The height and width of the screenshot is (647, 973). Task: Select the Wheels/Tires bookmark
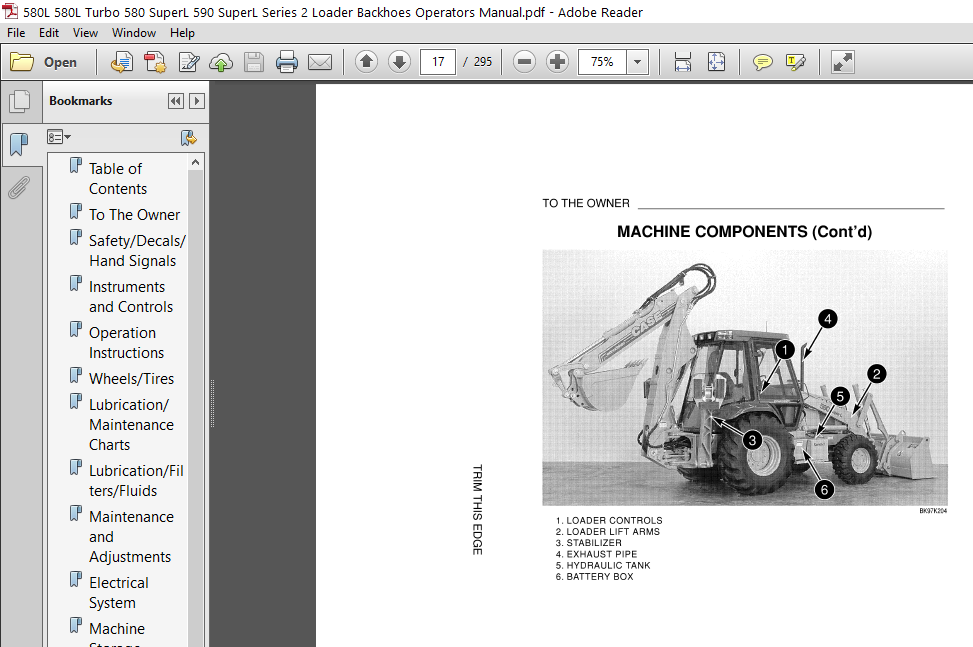(x=132, y=378)
